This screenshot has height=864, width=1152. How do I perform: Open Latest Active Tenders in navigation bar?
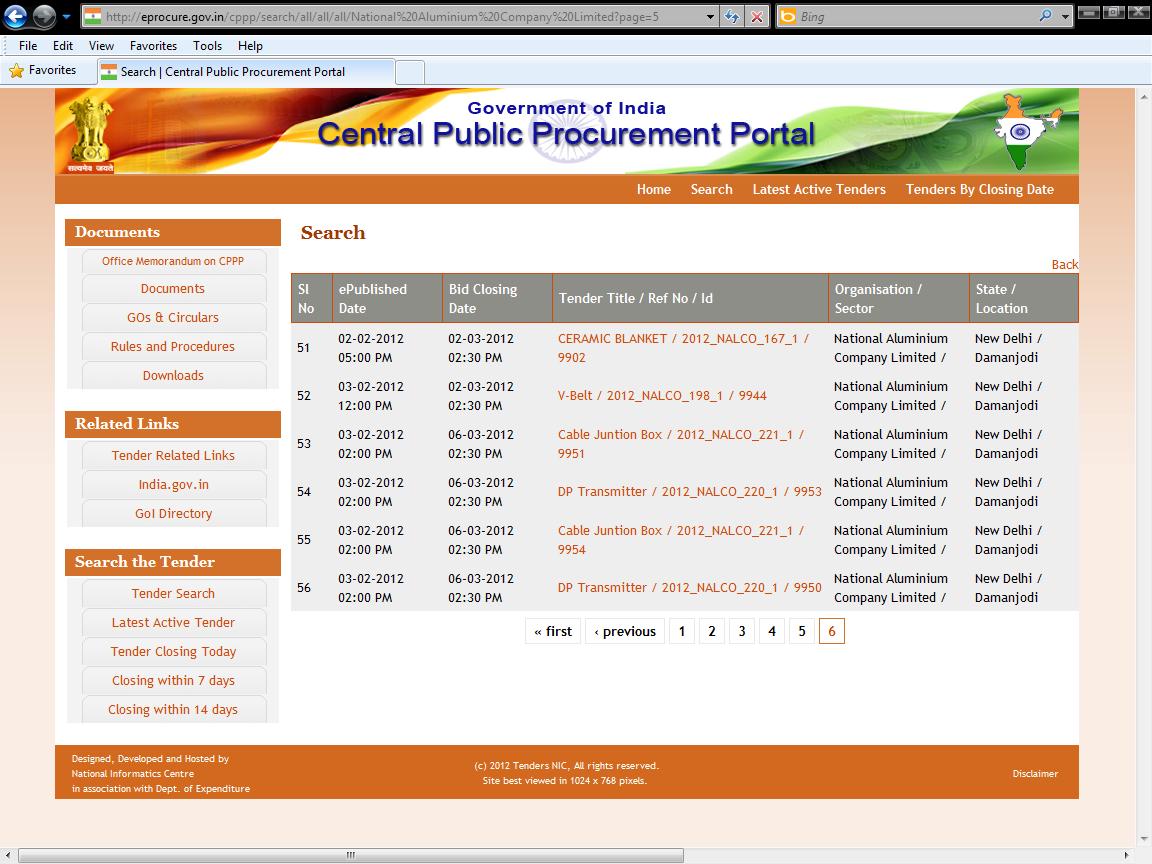[x=819, y=189]
